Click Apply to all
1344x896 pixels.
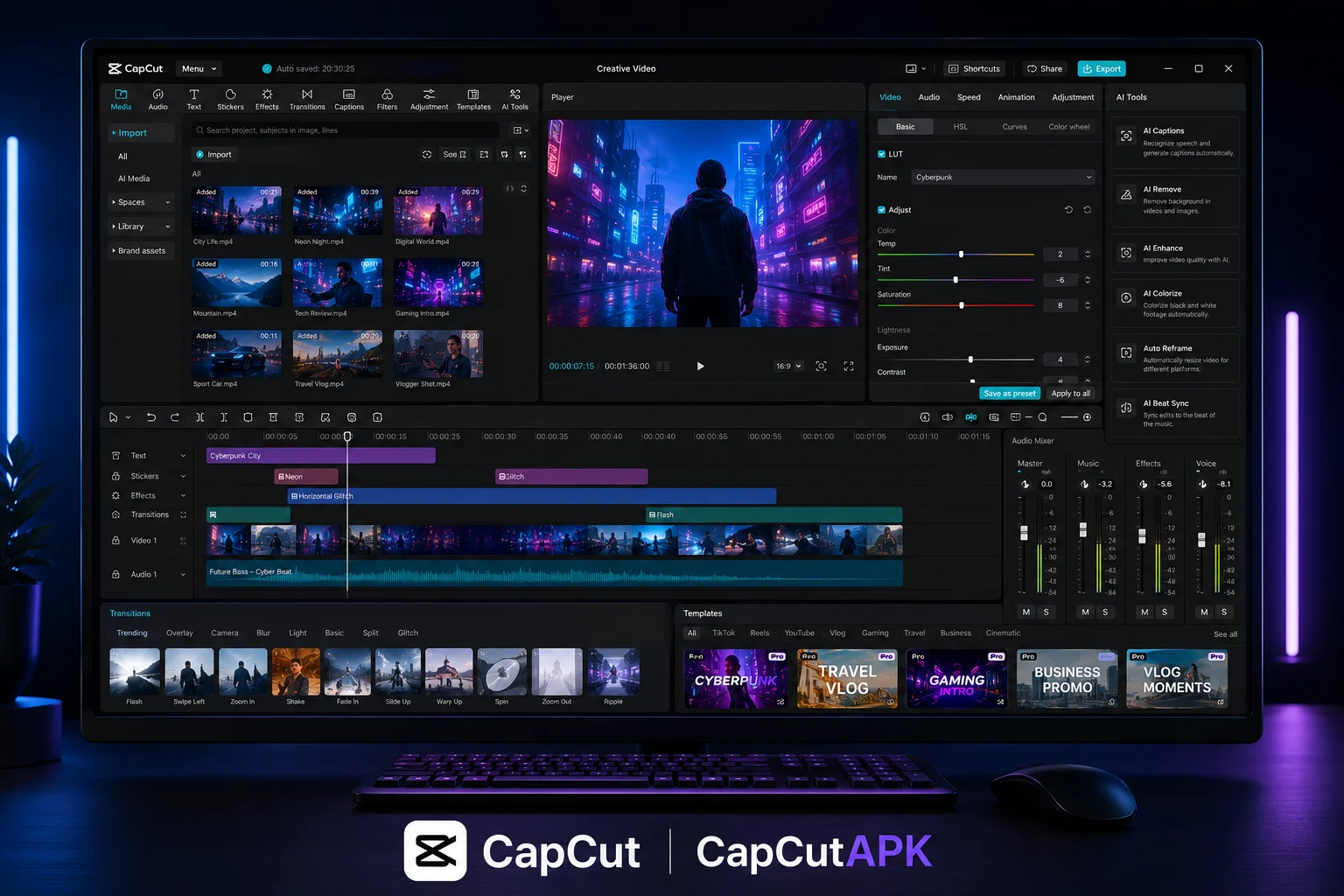point(1071,394)
